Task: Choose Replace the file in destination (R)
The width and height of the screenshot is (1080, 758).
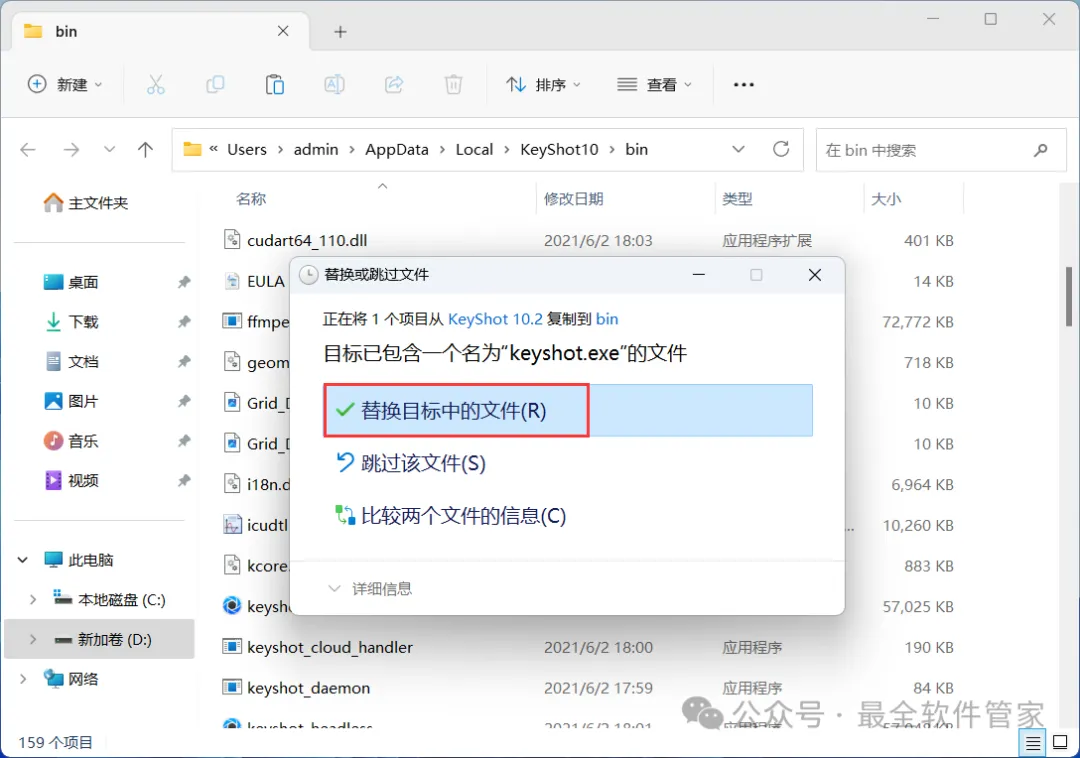Action: tap(568, 410)
